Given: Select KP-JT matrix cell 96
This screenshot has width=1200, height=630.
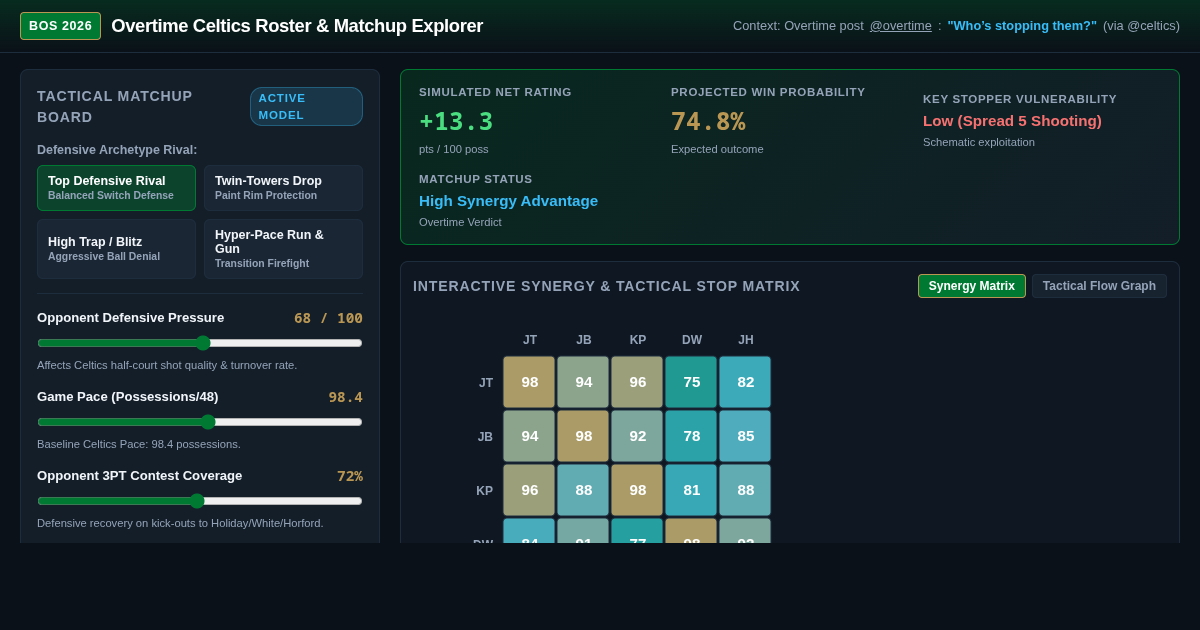Looking at the screenshot, I should click(529, 490).
